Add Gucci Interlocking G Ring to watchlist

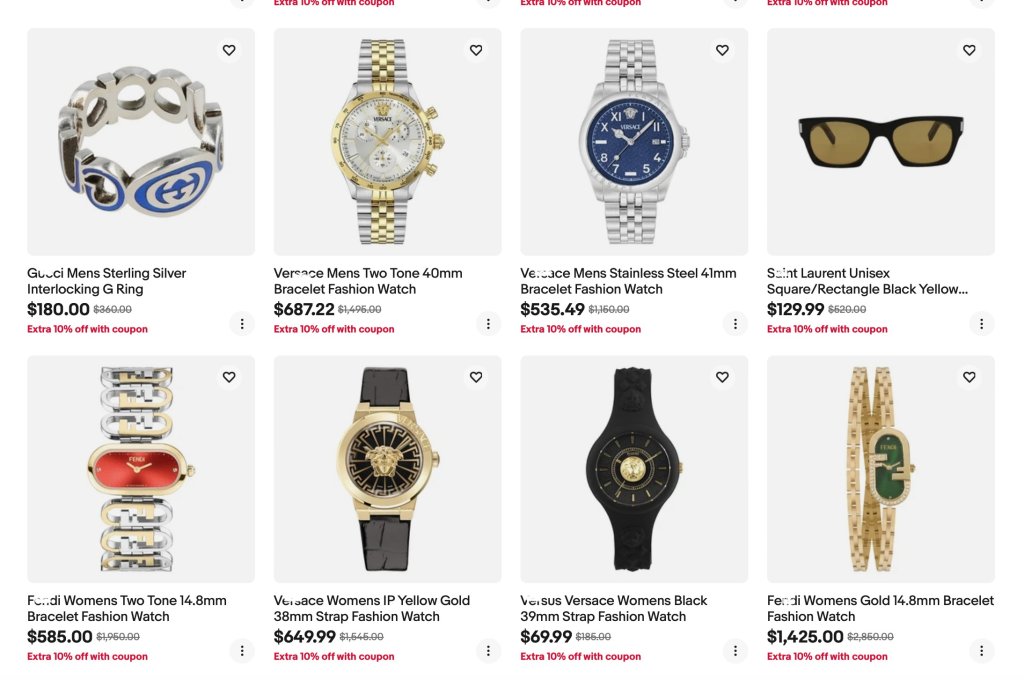point(229,50)
